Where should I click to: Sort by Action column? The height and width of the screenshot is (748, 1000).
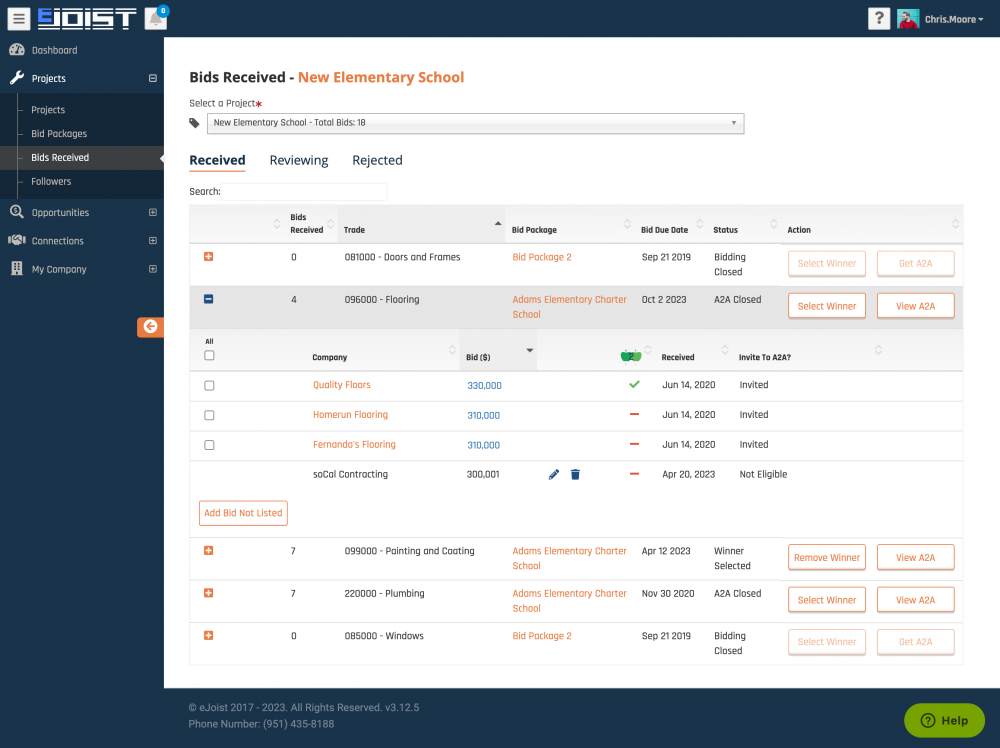[x=955, y=224]
